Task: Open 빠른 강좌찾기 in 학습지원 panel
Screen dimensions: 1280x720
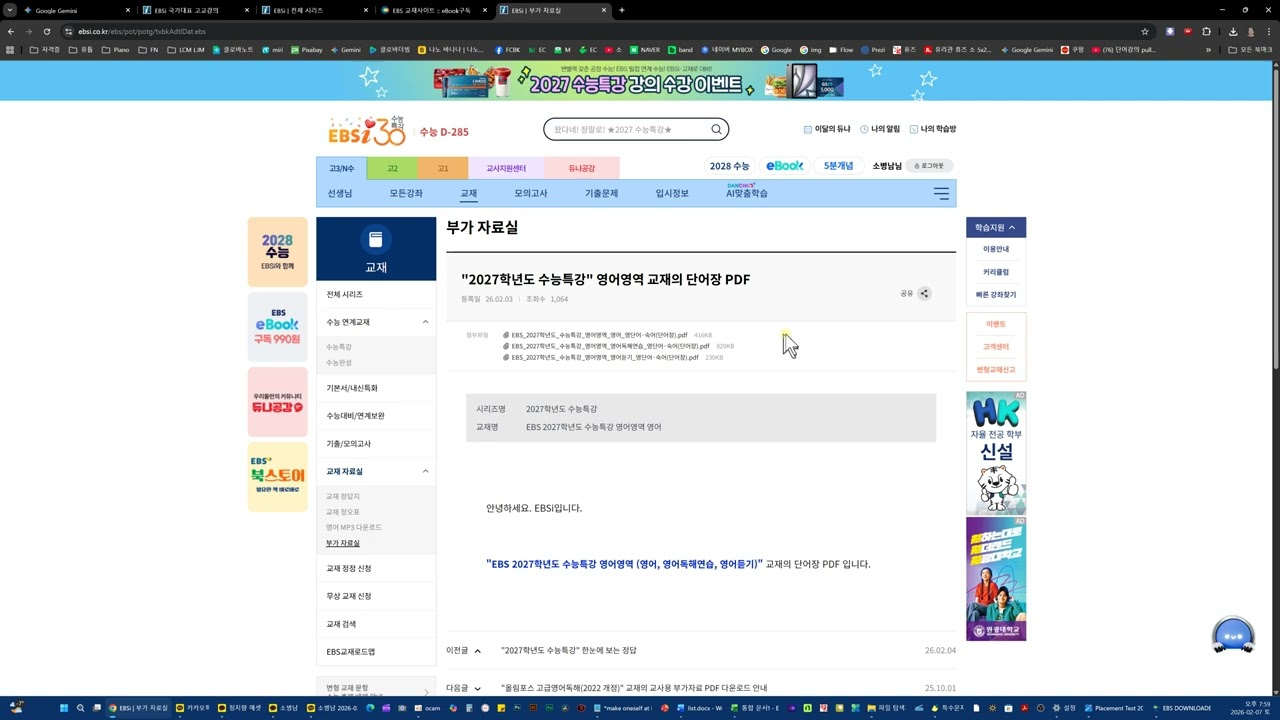Action: coord(996,295)
